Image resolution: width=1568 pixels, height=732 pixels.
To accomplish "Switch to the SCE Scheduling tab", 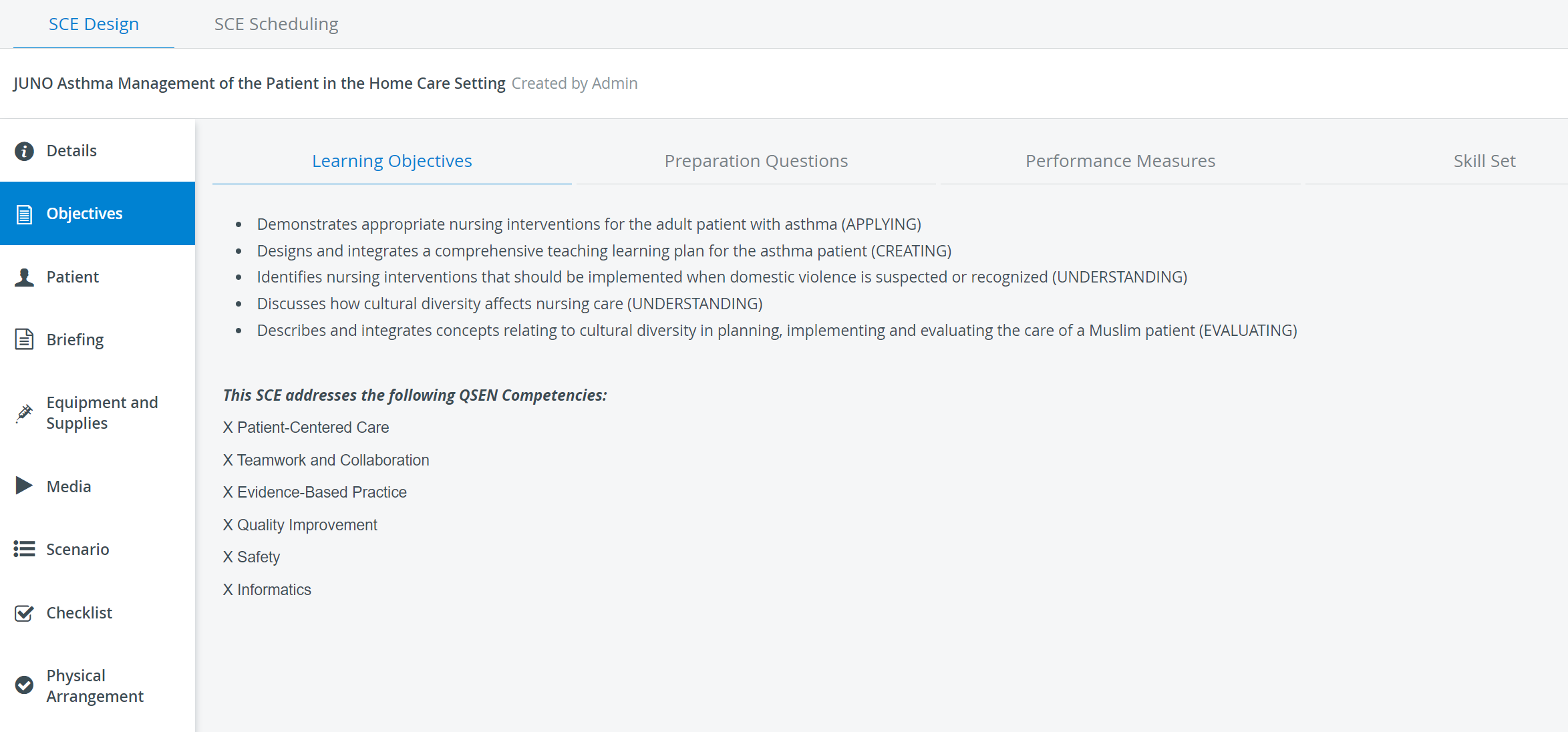I will (x=276, y=24).
